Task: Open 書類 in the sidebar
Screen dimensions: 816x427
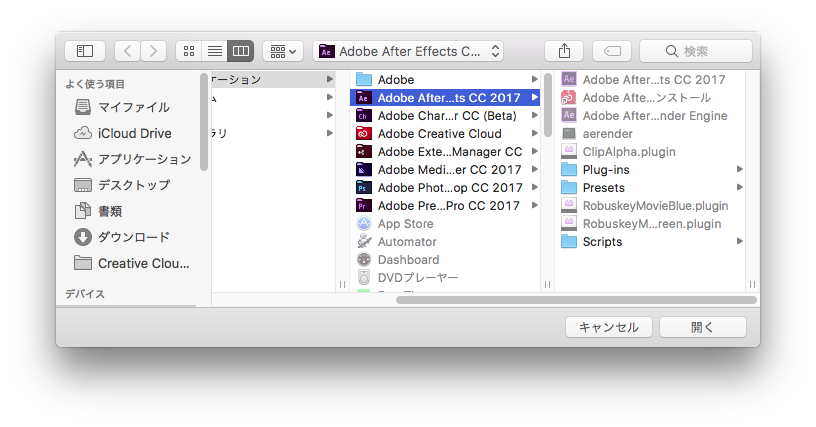Action: [x=99, y=211]
